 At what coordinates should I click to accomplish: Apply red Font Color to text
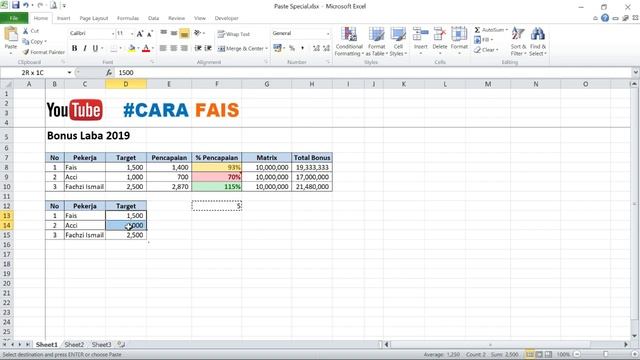(x=146, y=49)
